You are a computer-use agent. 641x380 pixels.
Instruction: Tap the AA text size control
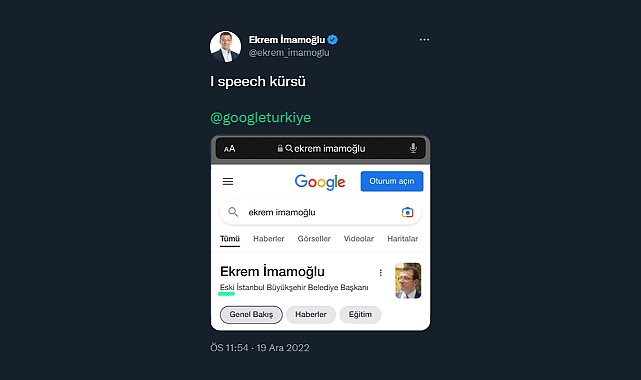point(229,149)
